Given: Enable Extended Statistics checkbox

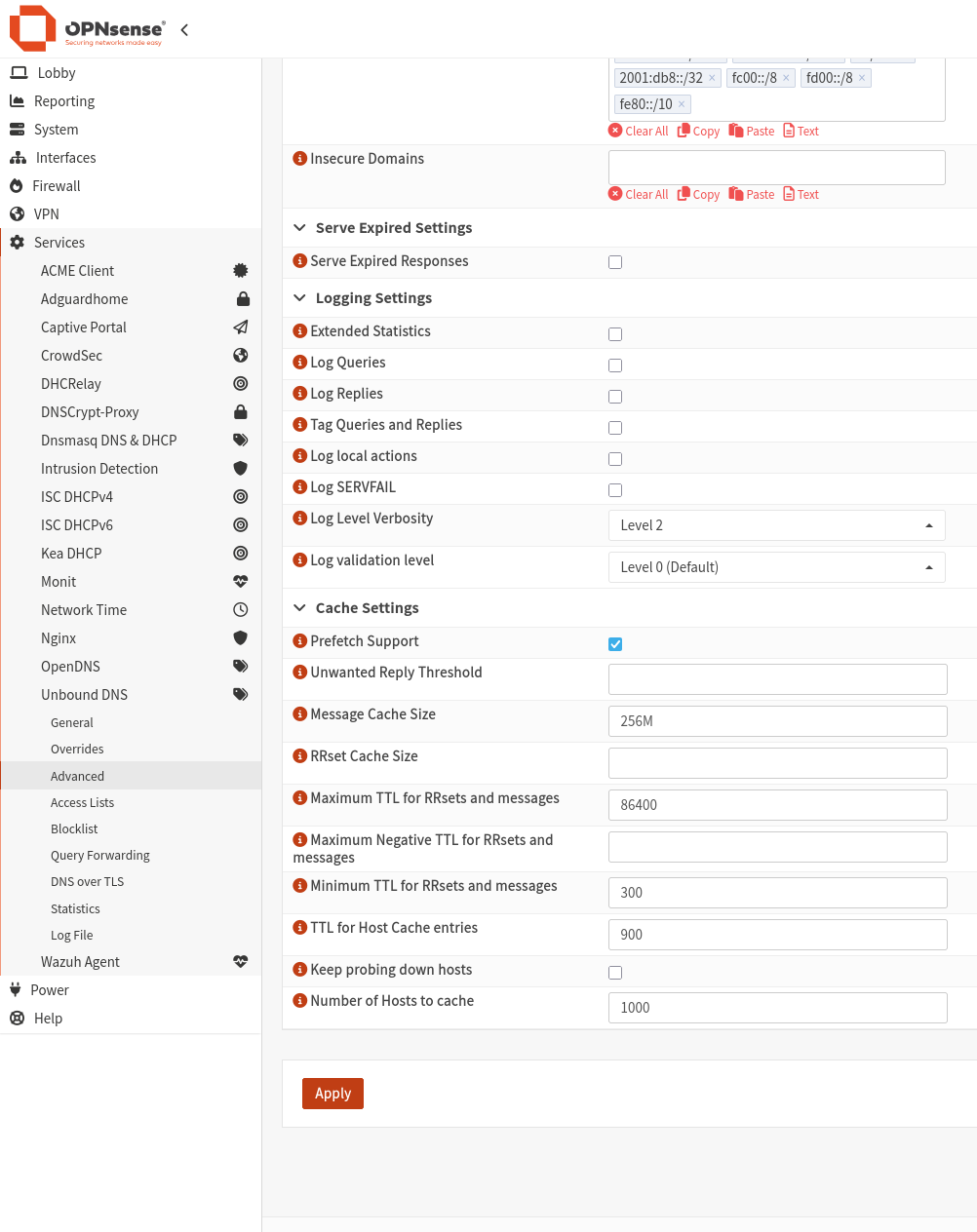Looking at the screenshot, I should click(615, 334).
